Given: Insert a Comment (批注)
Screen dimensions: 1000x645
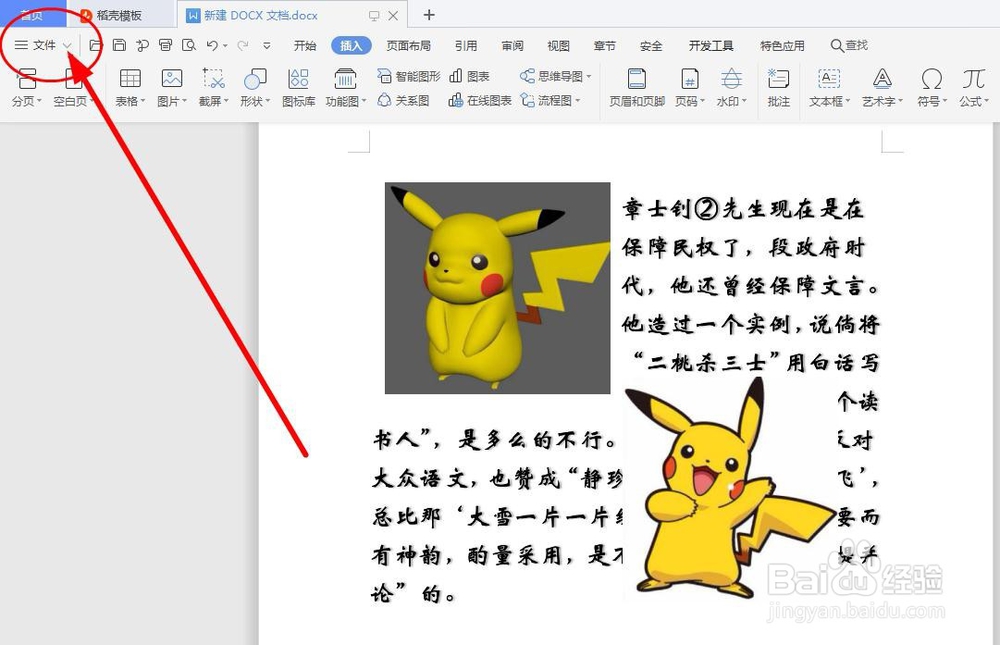Looking at the screenshot, I should click(779, 85).
